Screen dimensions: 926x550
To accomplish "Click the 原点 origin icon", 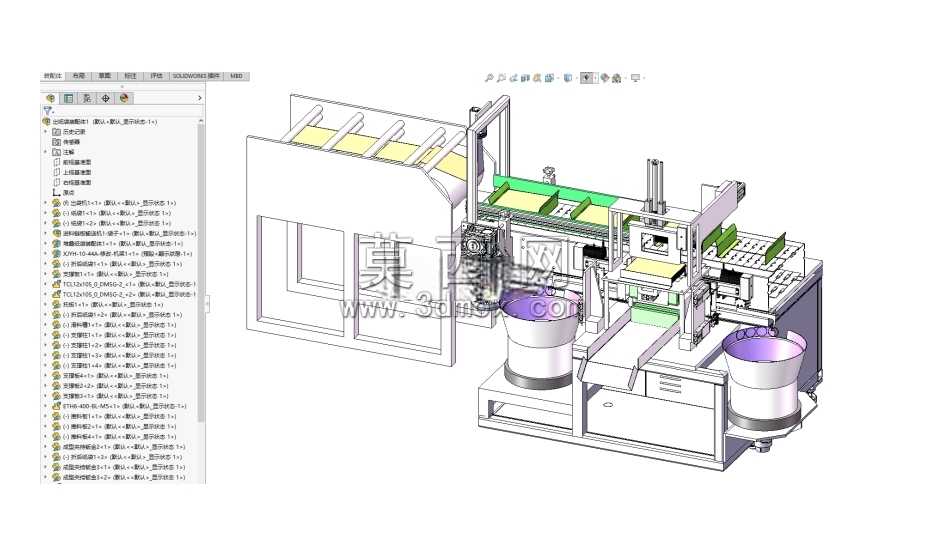I will [57, 193].
